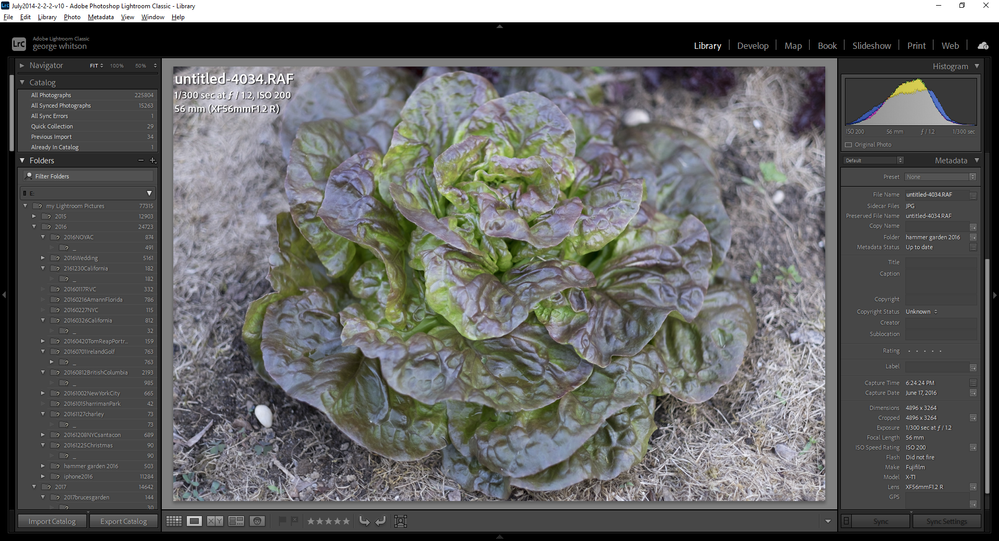Image resolution: width=999 pixels, height=541 pixels.
Task: Set flag as Pick
Action: coord(282,521)
